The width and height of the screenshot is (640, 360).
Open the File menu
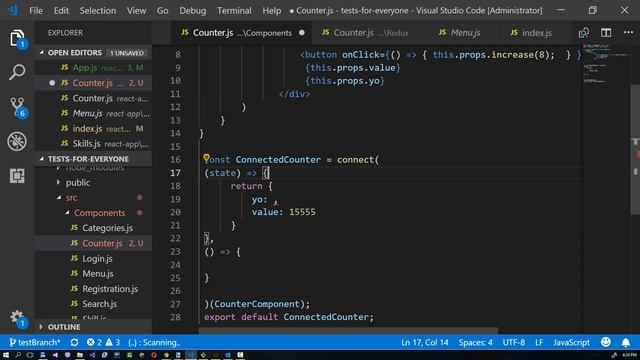click(36, 11)
